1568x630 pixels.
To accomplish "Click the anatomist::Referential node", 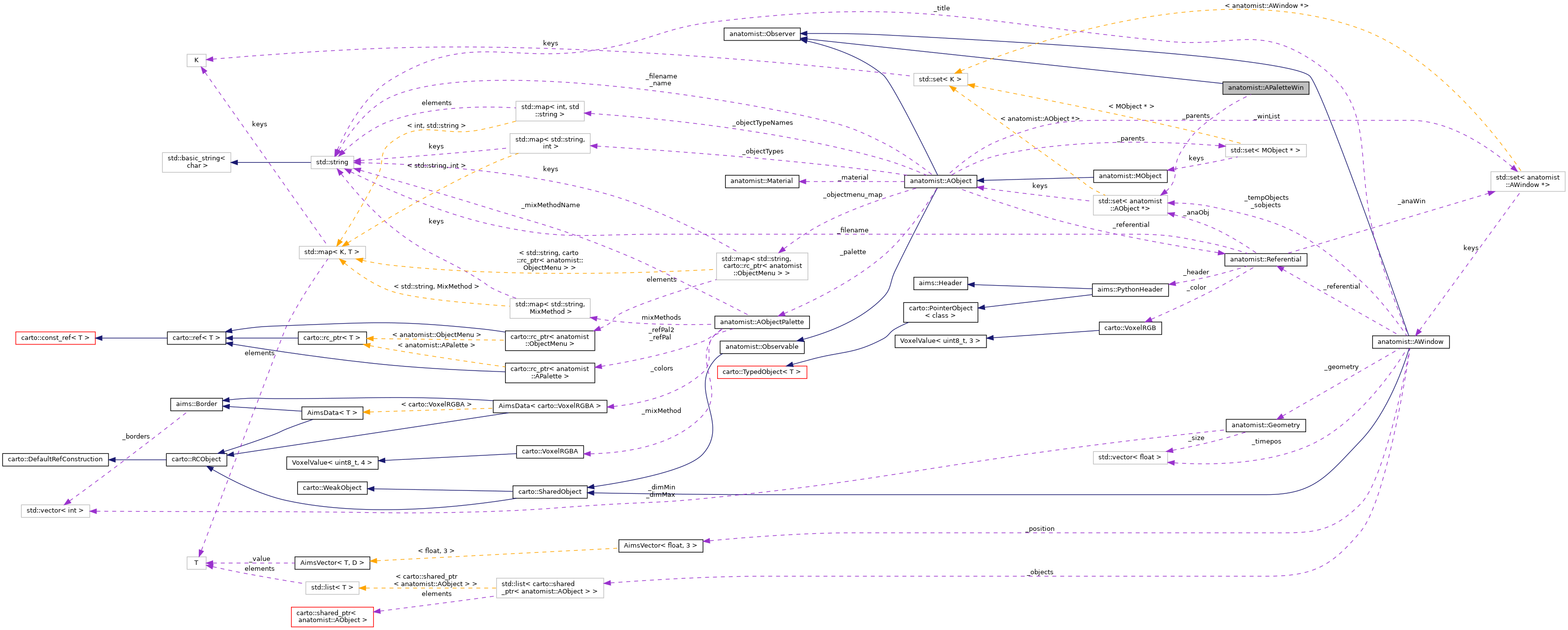I will click(1266, 260).
